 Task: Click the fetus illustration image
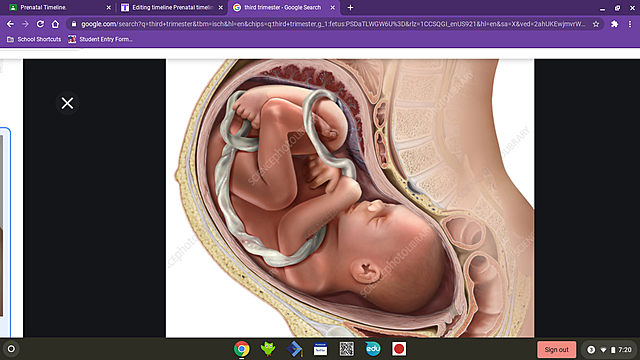coord(350,198)
